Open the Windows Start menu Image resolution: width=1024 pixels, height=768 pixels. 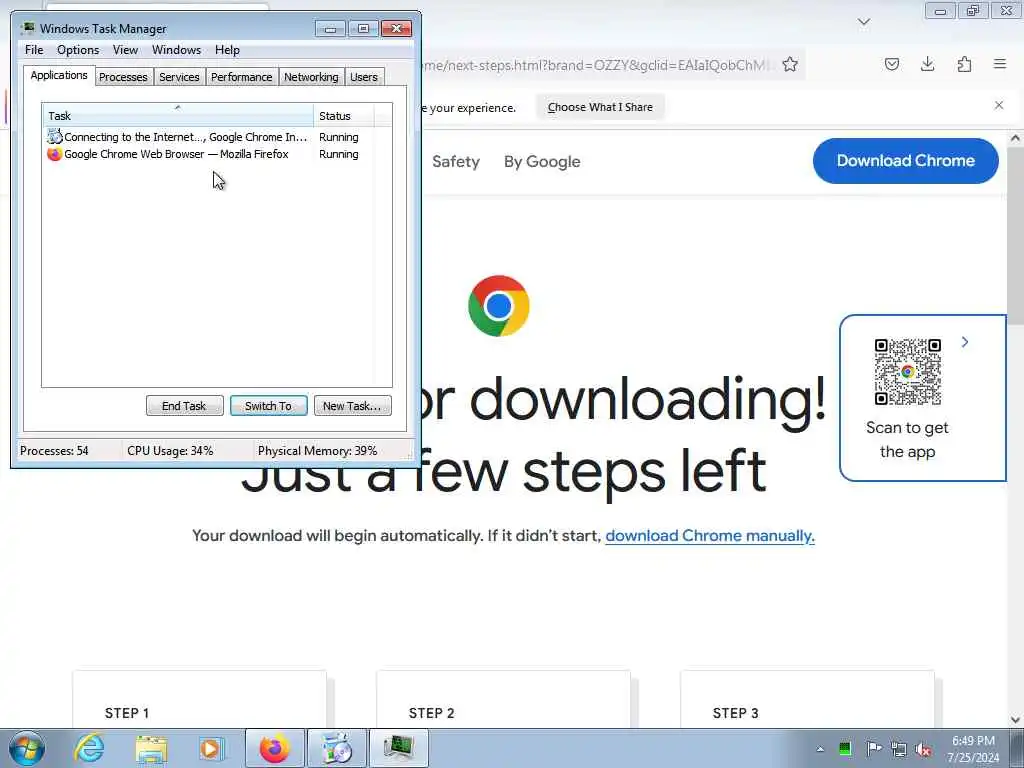coord(27,748)
